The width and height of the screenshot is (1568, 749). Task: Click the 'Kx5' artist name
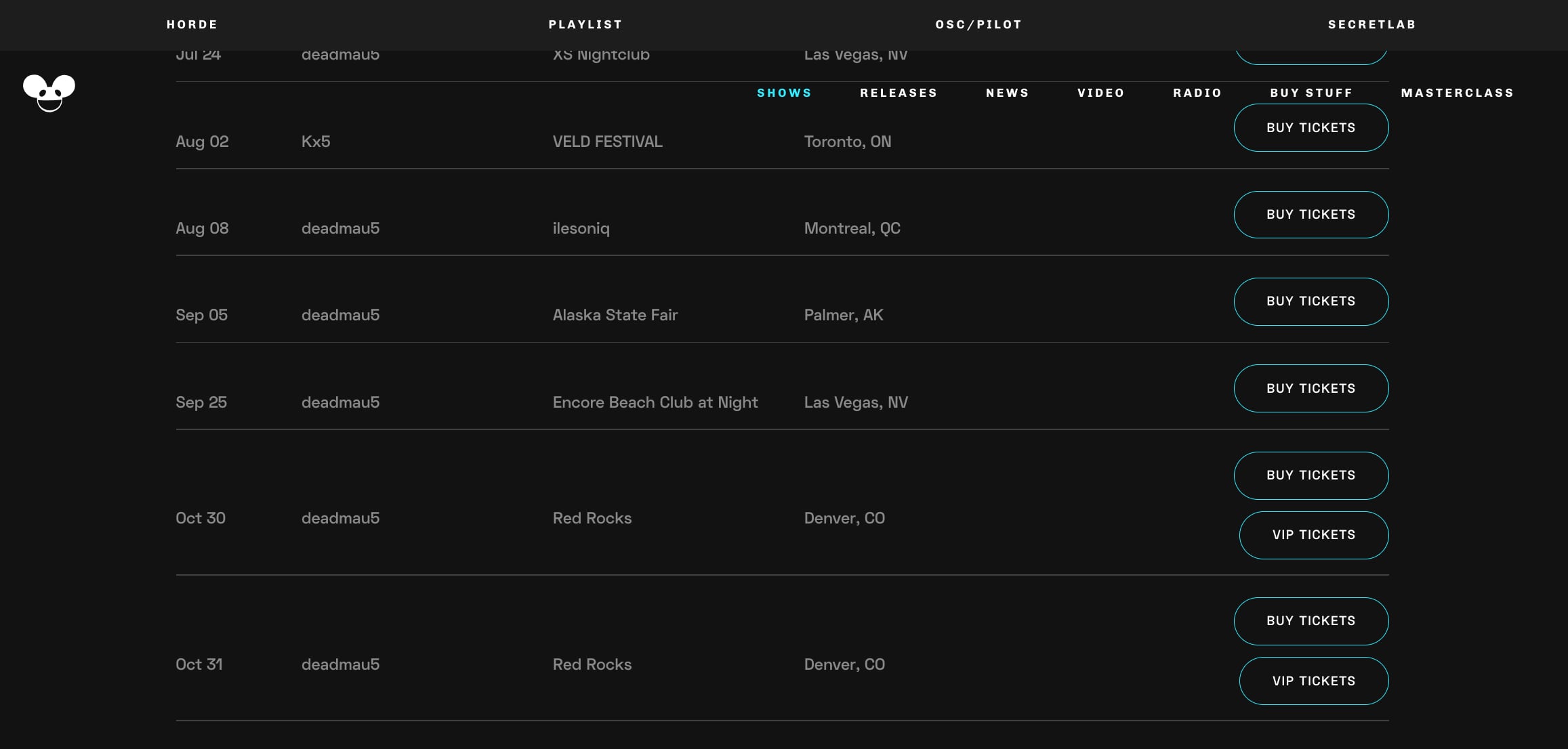[316, 142]
